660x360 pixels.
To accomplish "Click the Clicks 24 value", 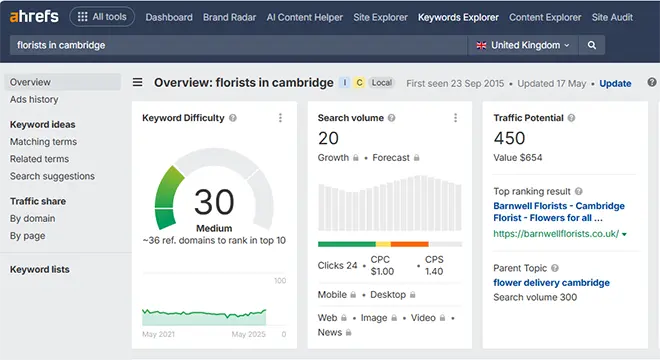I will (337, 266).
